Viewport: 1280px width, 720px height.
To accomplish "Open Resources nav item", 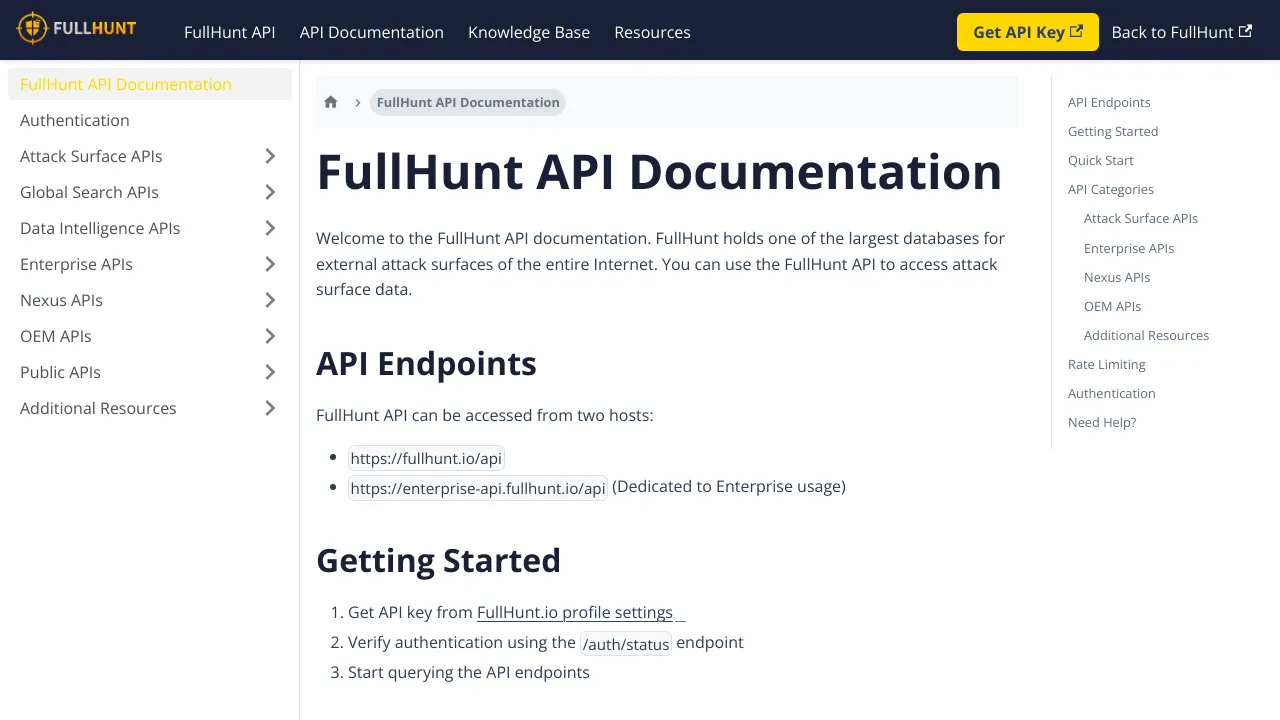I will [652, 32].
